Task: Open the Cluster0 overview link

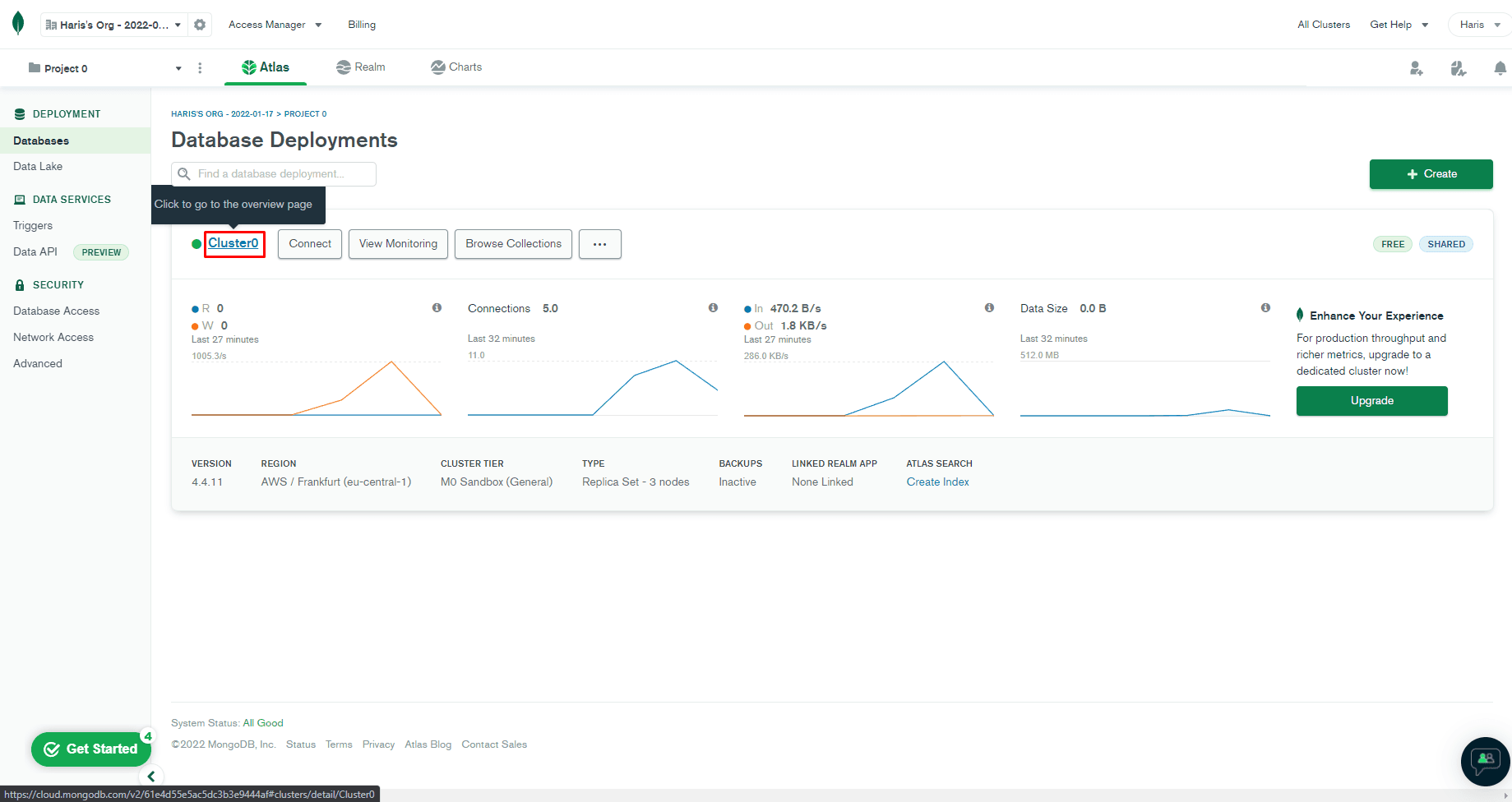Action: point(234,243)
